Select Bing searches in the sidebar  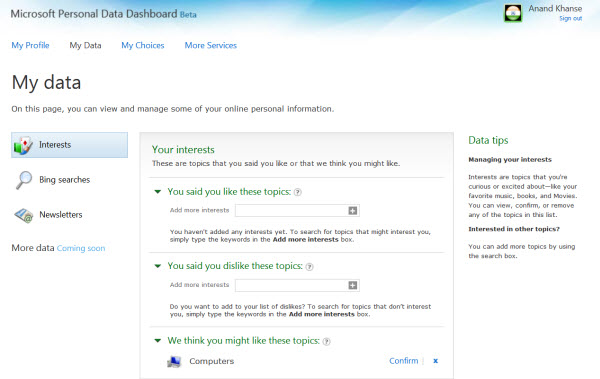(x=65, y=180)
